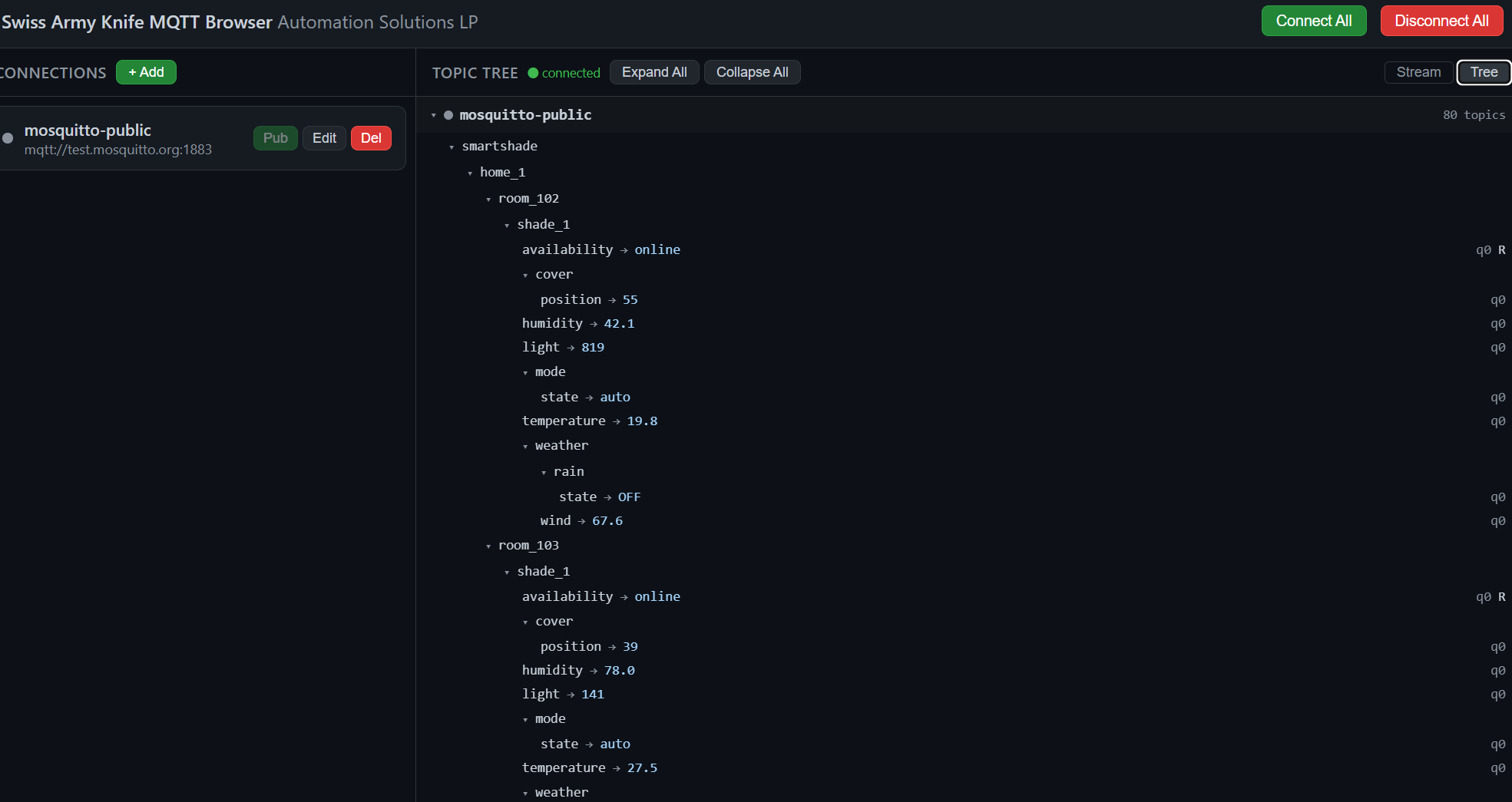1512x802 pixels.
Task: Collapse cover node under room_103
Action: 525,622
